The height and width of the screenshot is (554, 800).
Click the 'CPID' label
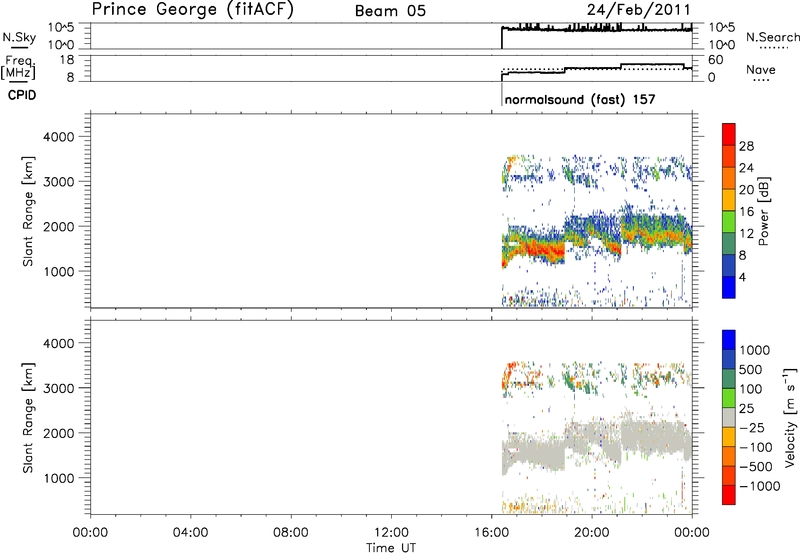coord(22,95)
